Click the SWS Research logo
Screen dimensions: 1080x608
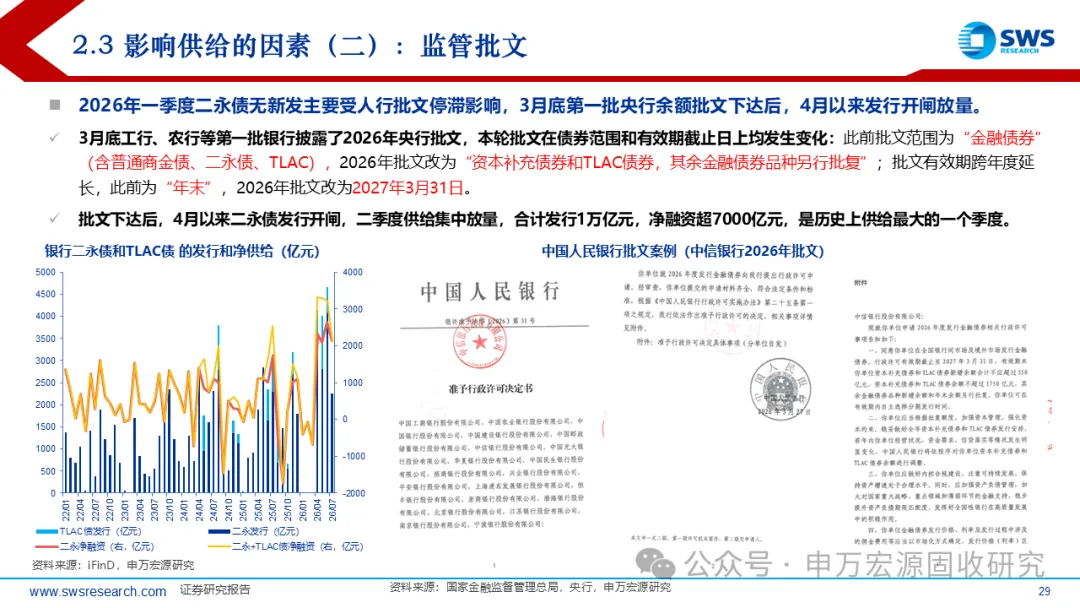(x=1006, y=40)
